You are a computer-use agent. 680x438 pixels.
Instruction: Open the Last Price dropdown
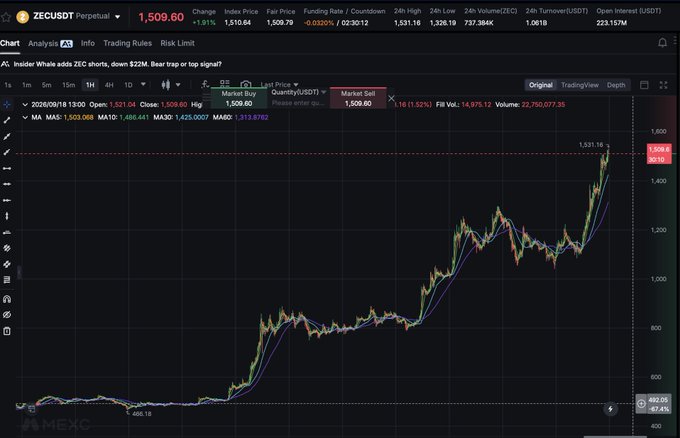coord(279,85)
